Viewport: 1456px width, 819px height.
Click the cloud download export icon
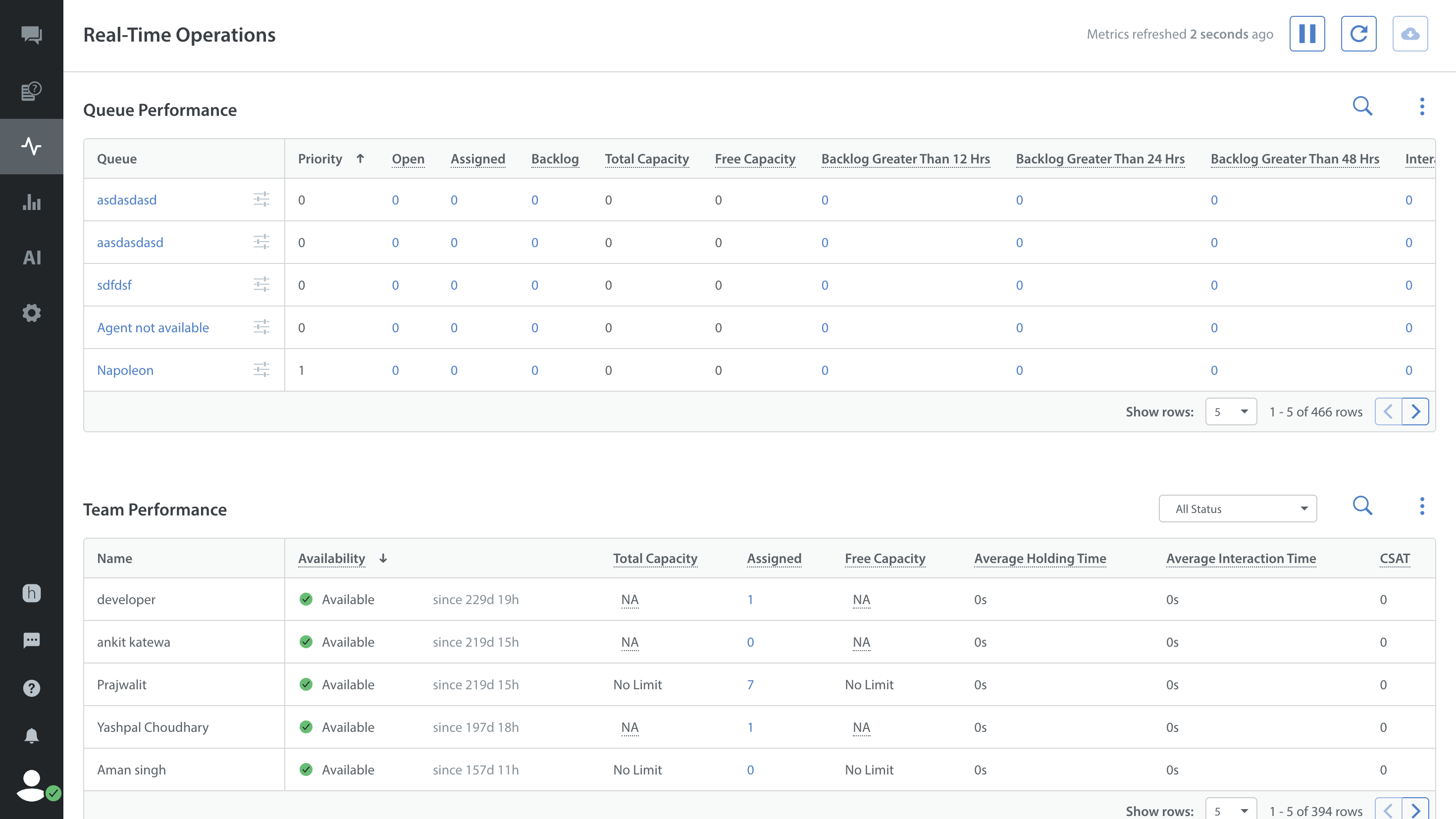point(1409,34)
